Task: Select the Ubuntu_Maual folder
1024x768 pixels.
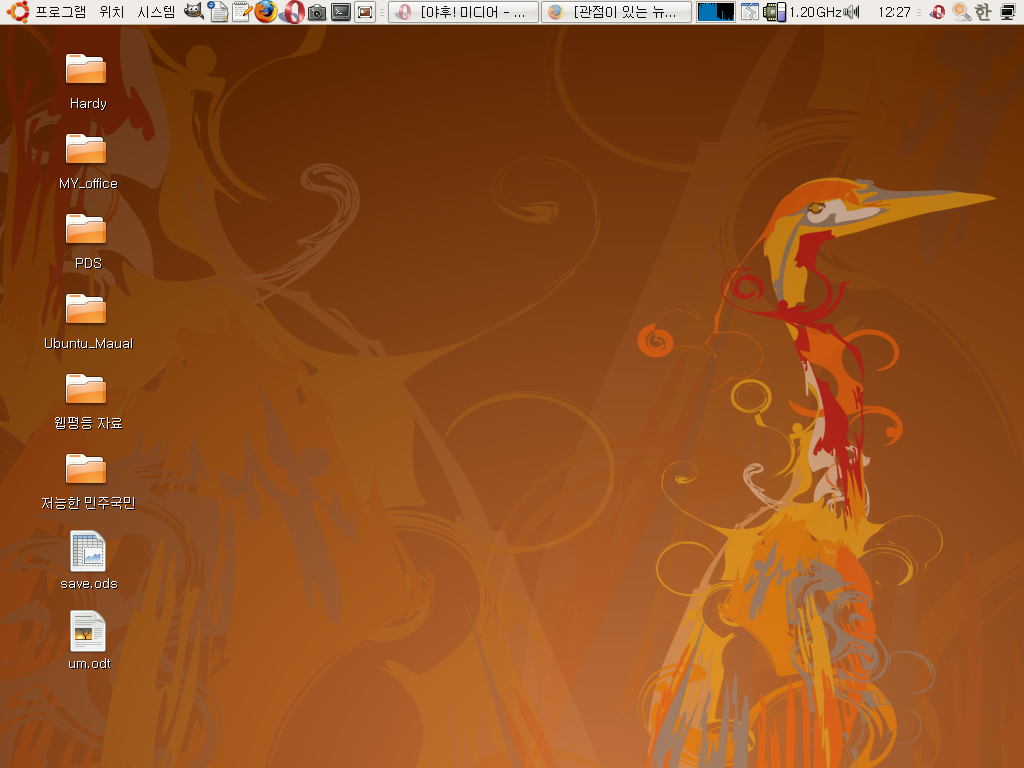Action: 88,321
